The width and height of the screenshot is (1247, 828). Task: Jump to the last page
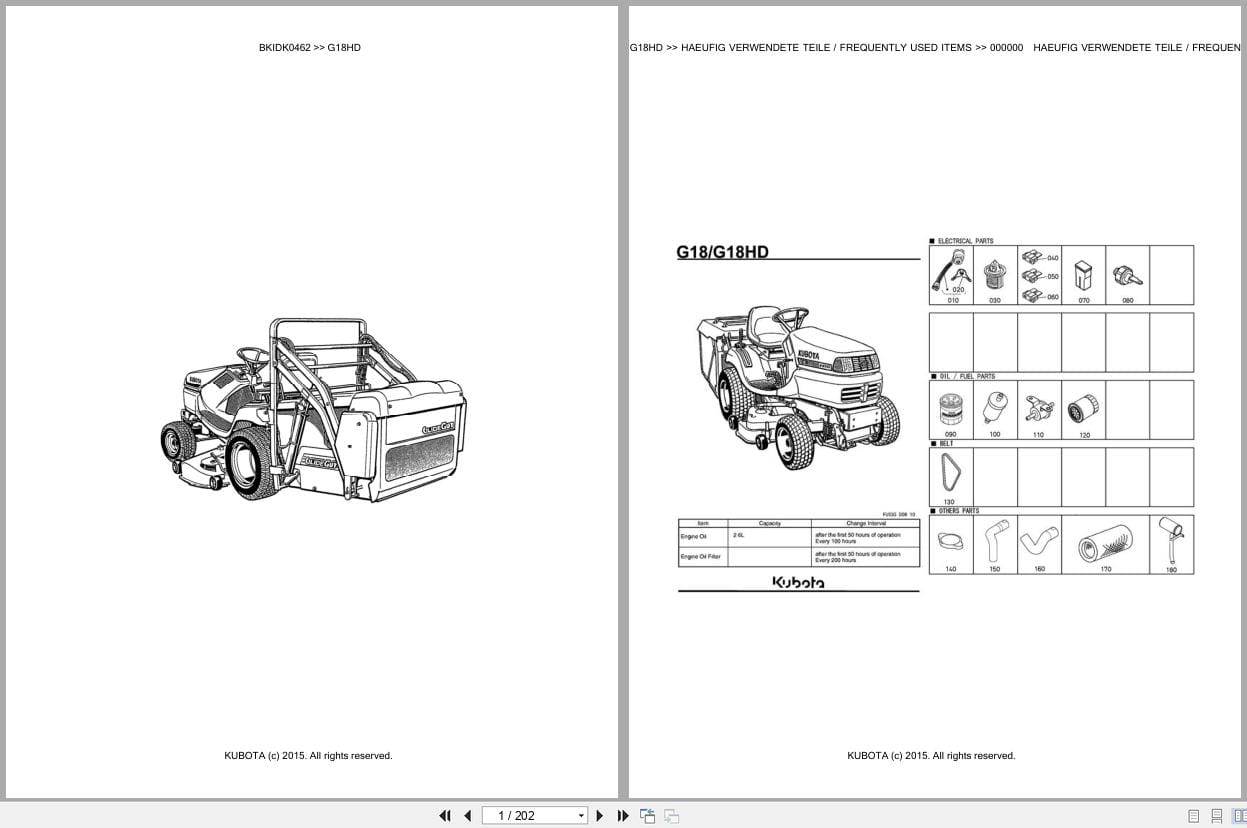coord(623,816)
